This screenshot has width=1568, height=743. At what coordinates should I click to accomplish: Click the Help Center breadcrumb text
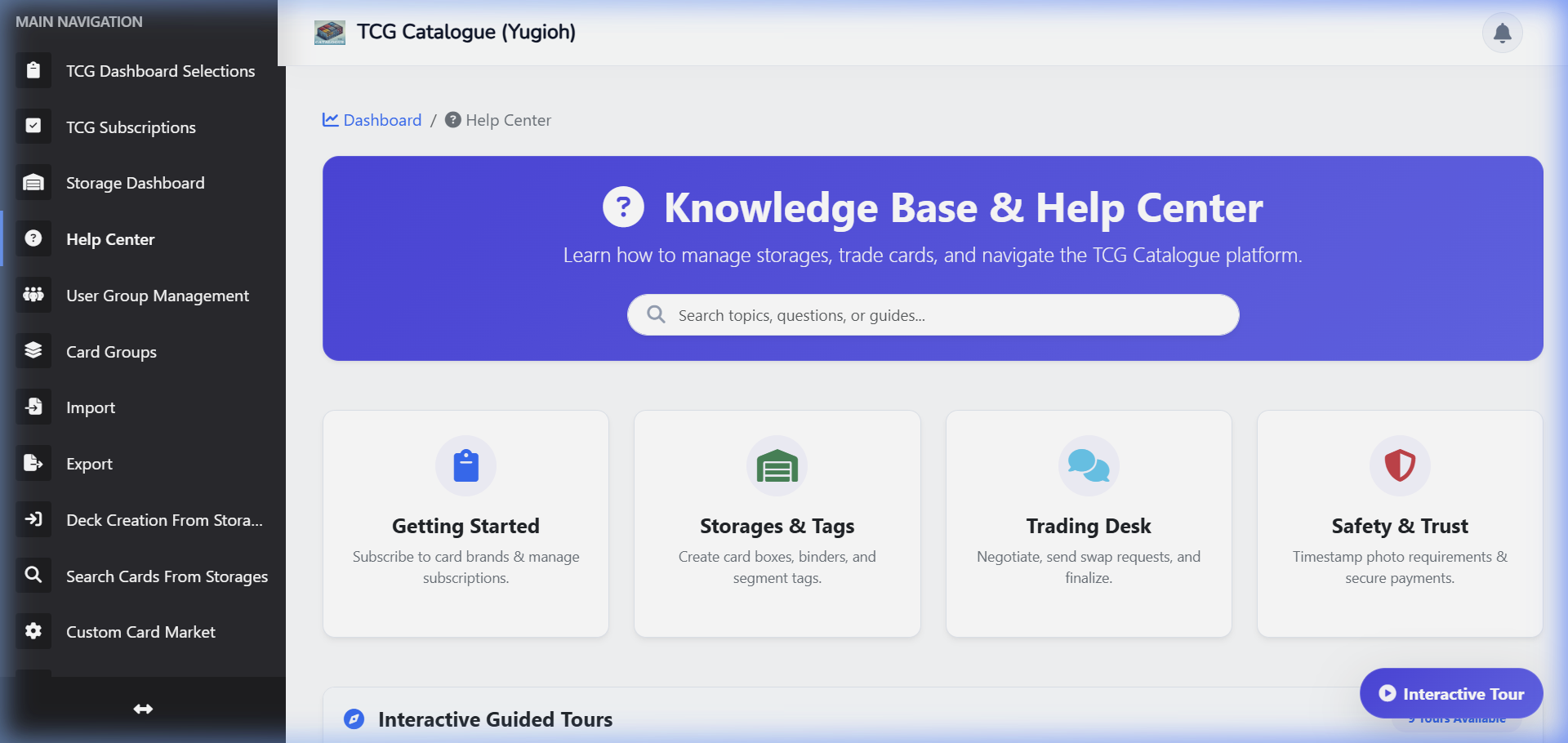point(508,120)
